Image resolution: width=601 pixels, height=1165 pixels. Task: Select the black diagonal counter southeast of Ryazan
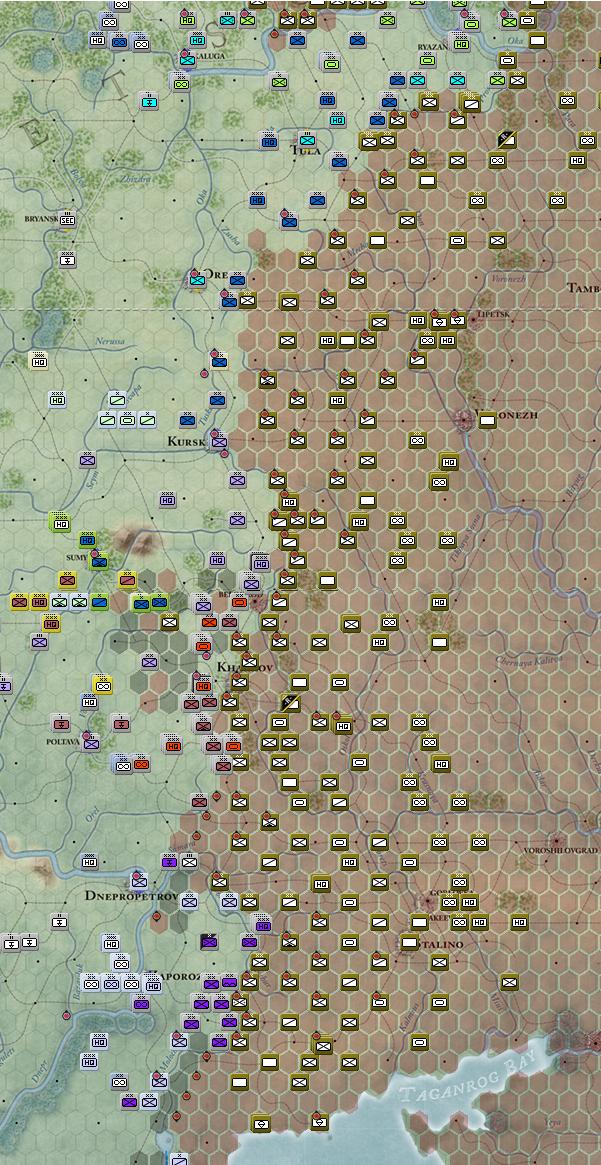[507, 139]
